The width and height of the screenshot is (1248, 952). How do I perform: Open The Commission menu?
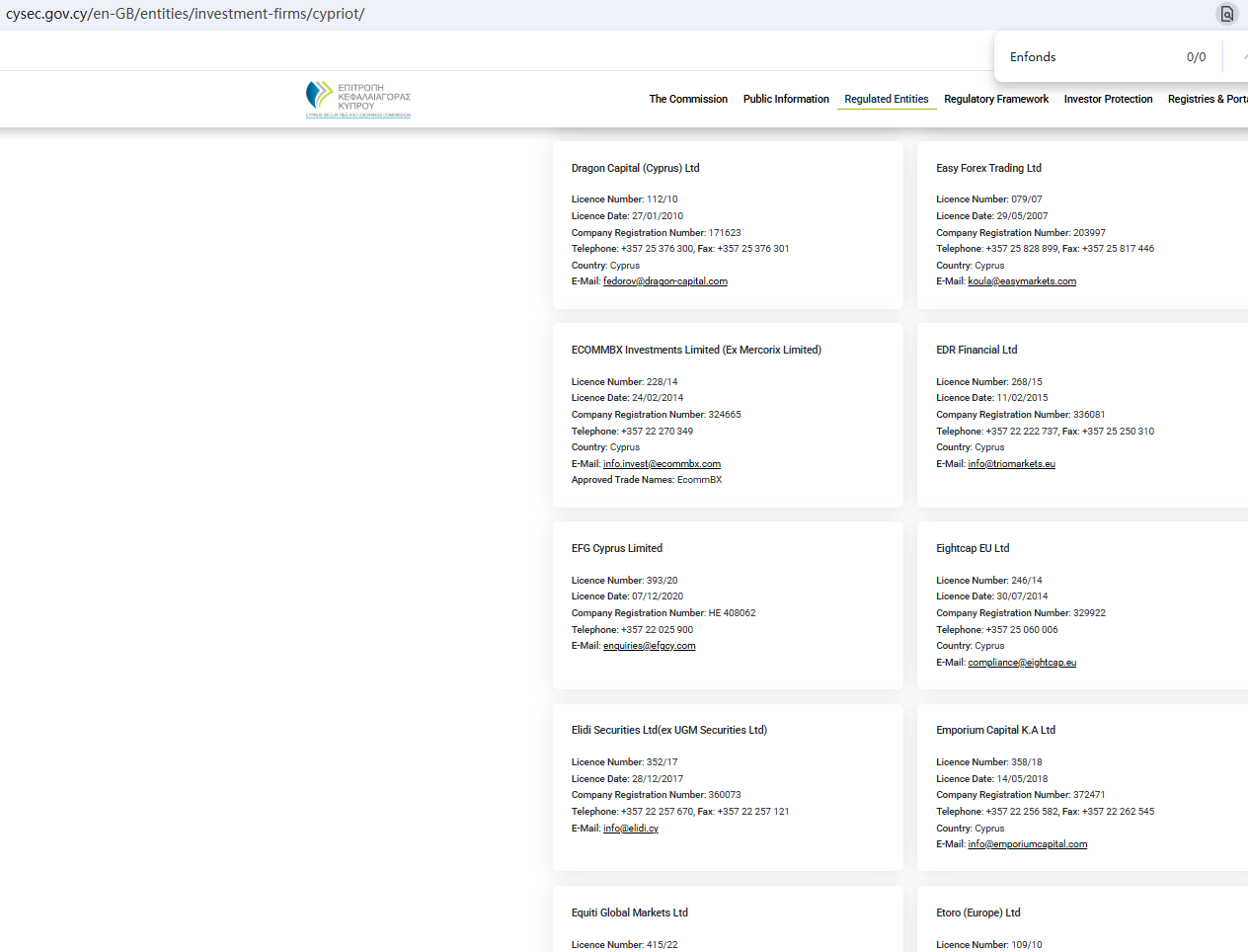click(x=688, y=99)
